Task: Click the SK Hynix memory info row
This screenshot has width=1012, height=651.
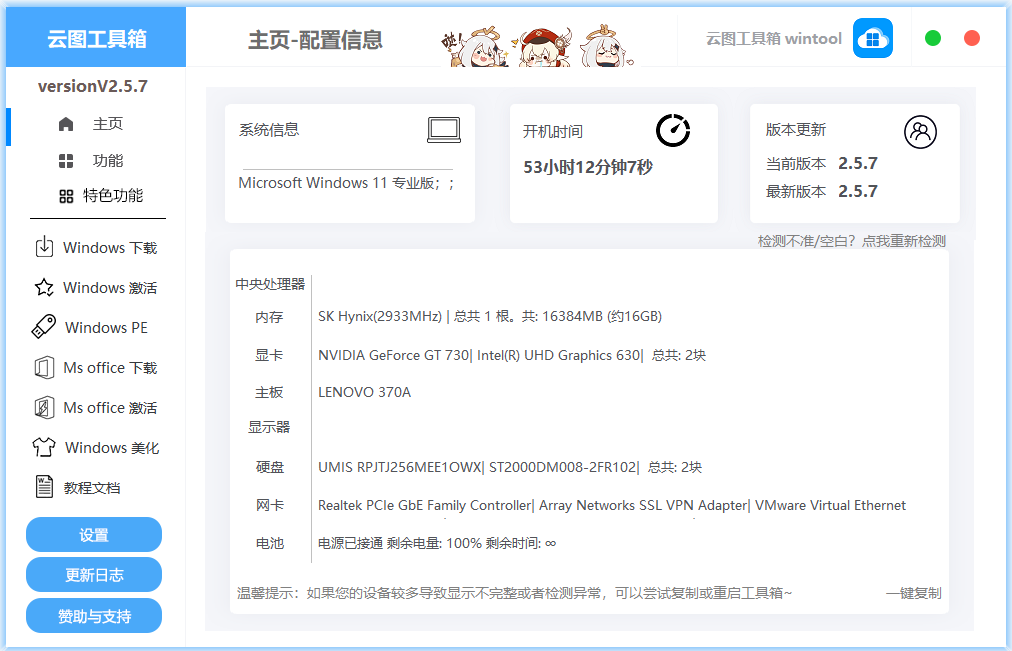Action: (490, 316)
